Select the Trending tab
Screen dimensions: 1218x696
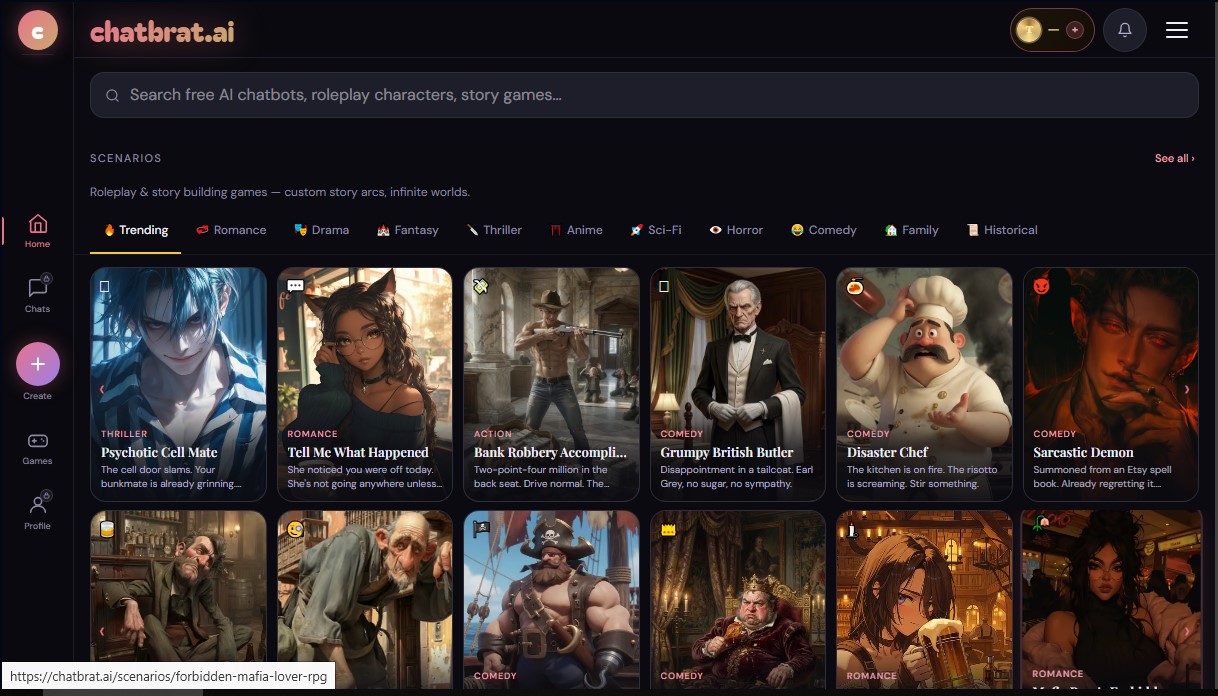click(135, 230)
